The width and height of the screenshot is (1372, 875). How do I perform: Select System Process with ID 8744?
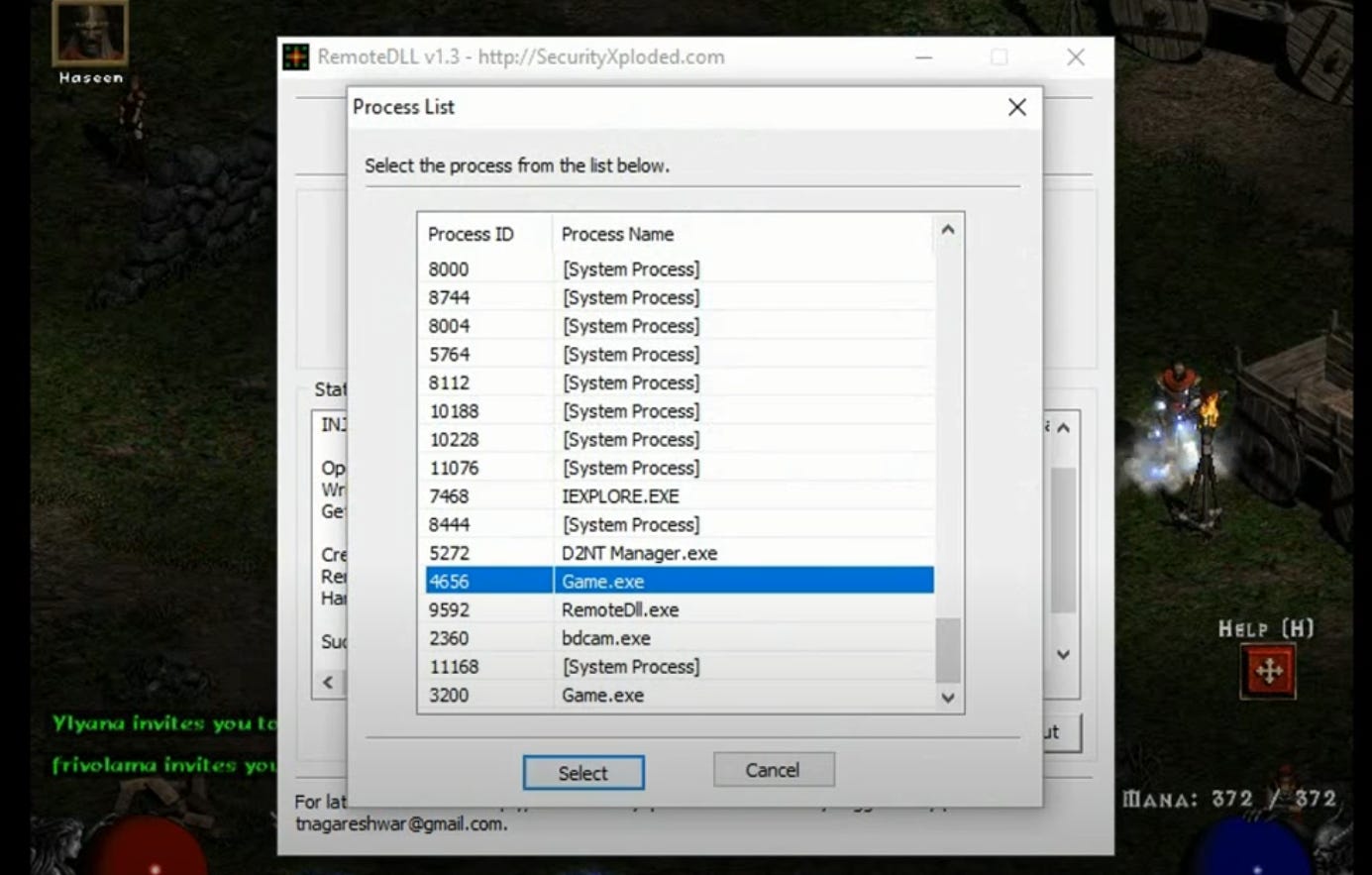click(x=680, y=297)
